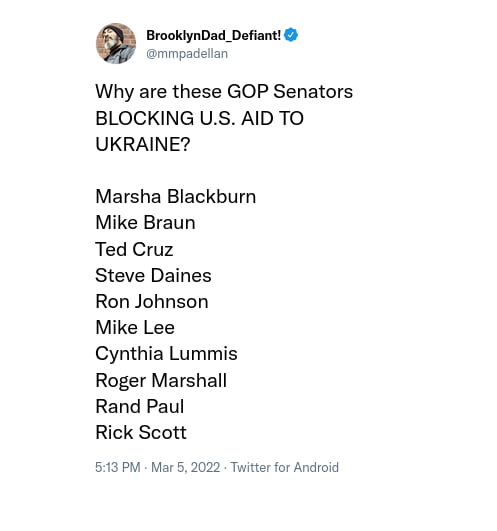Click the name Roger Marshall
The height and width of the screenshot is (531, 497).
pyautogui.click(x=161, y=381)
